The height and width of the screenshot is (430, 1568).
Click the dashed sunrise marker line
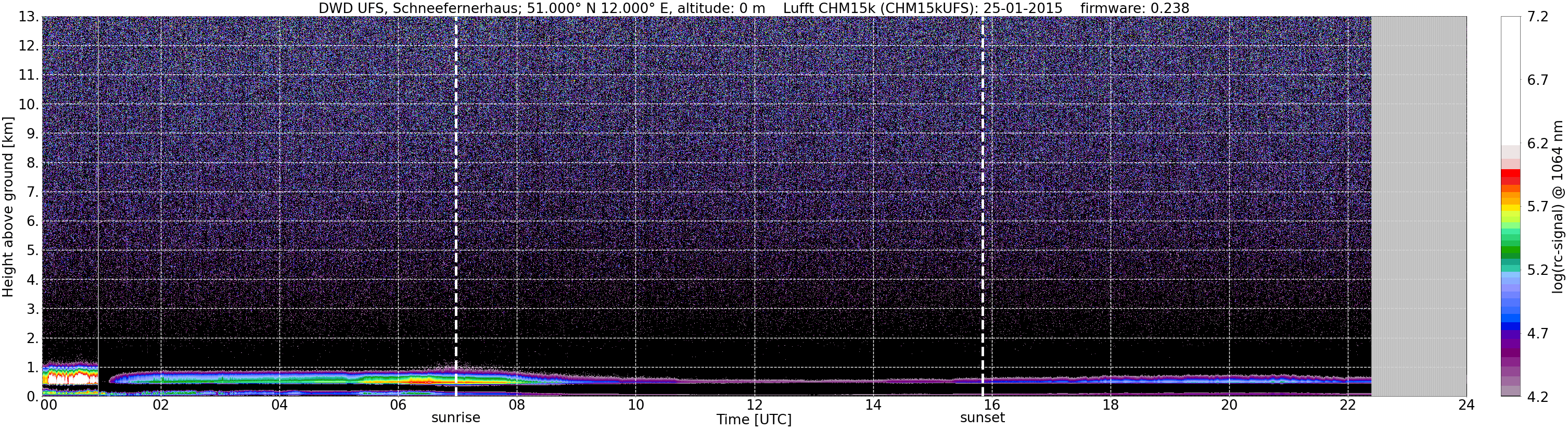pos(456,206)
